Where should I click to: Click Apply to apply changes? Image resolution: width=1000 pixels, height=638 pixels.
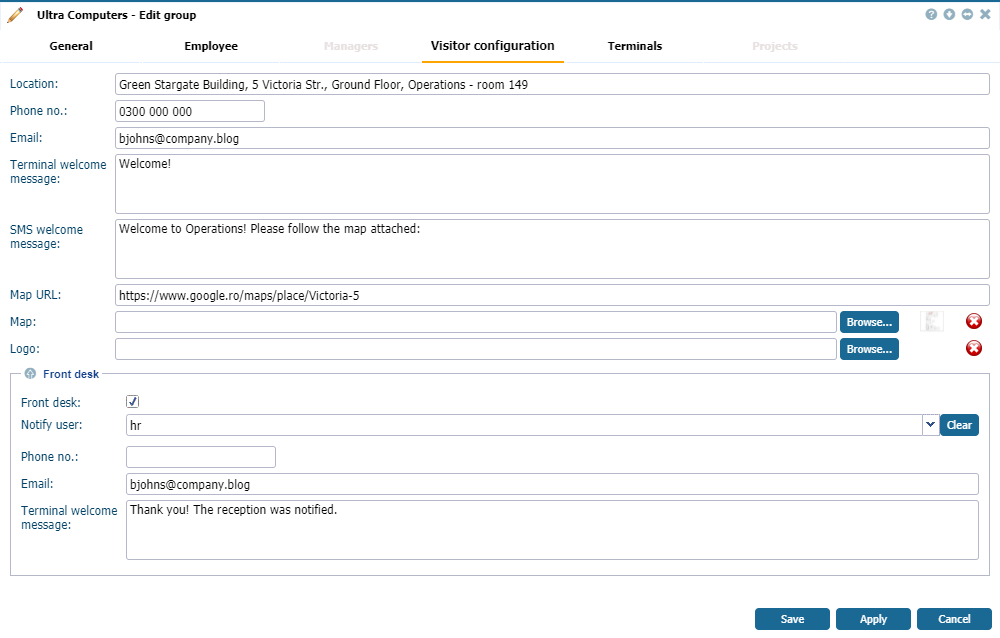[x=873, y=619]
